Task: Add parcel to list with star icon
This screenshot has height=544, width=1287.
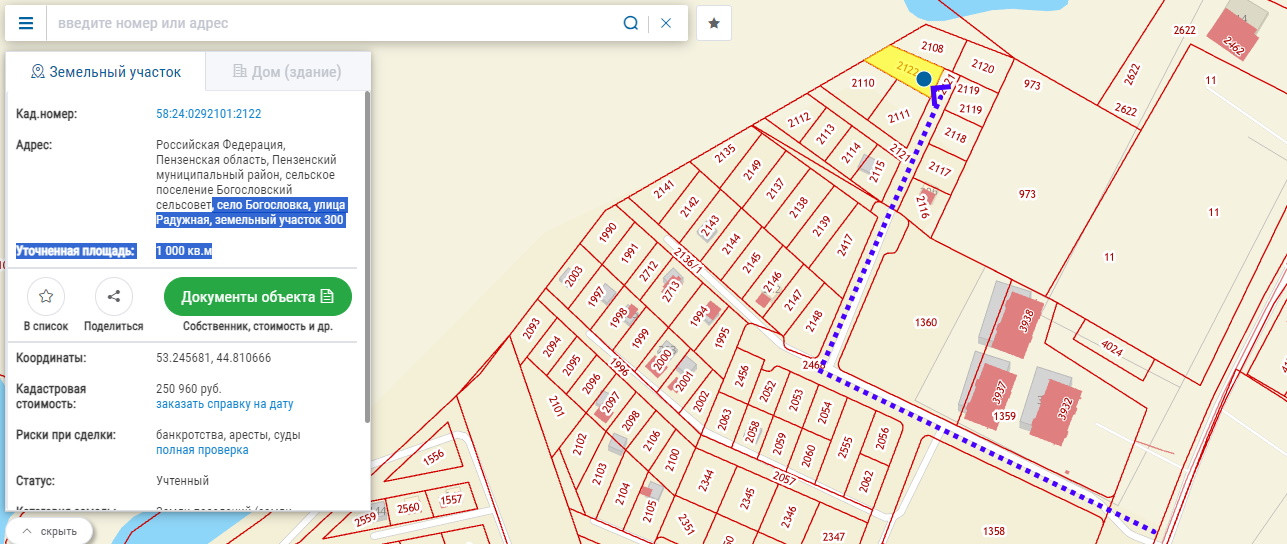Action: click(x=46, y=297)
